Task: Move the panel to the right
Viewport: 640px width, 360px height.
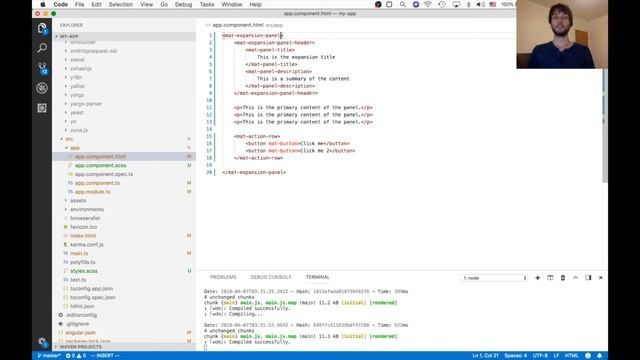Action: pos(588,278)
